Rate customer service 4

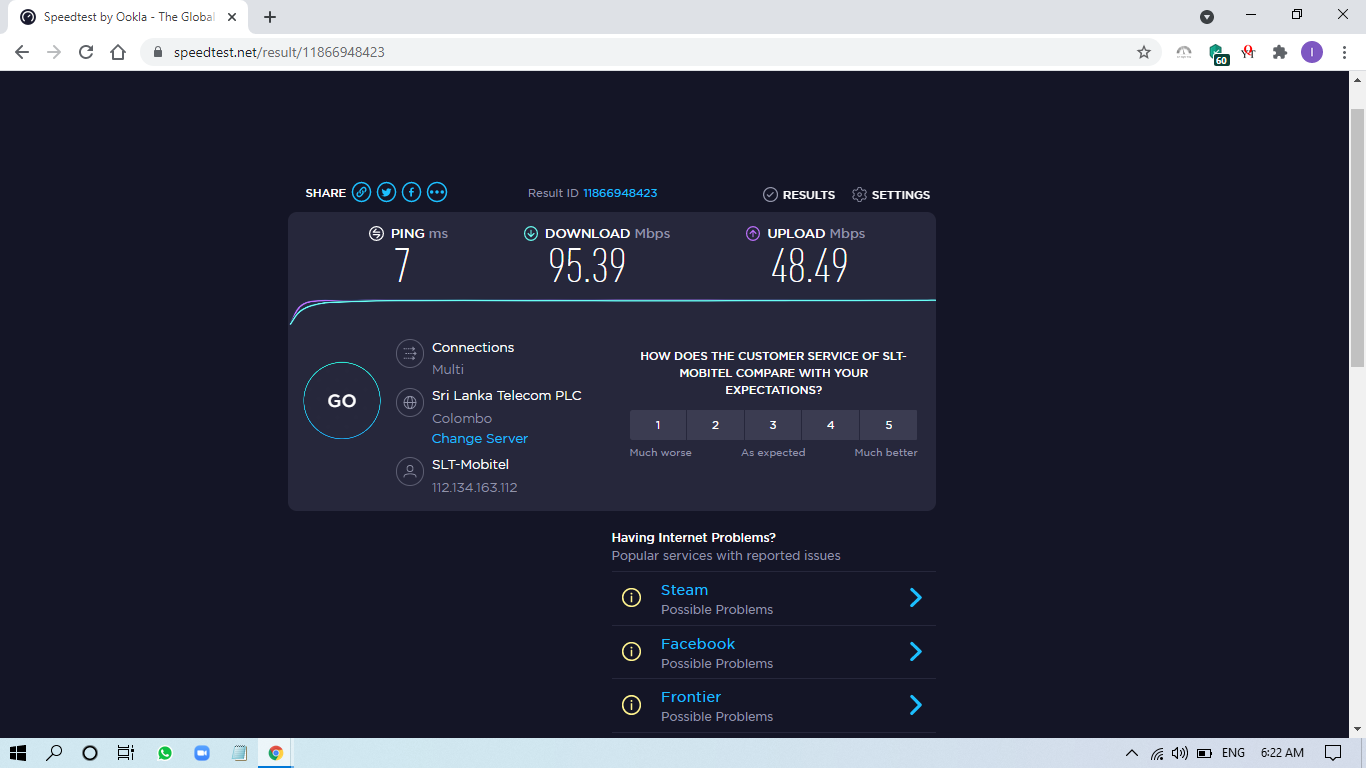(x=830, y=425)
